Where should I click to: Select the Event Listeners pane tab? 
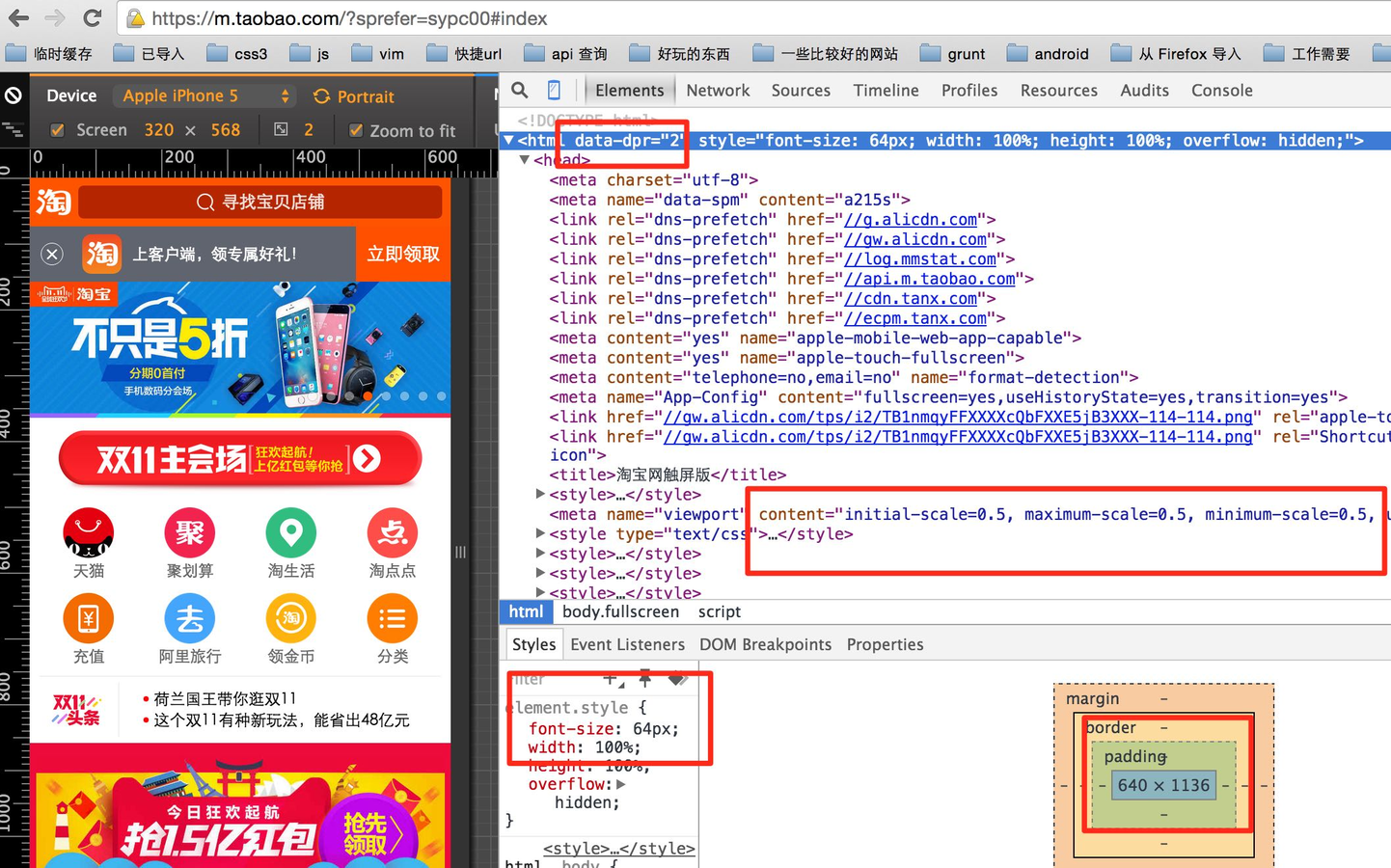[x=627, y=644]
